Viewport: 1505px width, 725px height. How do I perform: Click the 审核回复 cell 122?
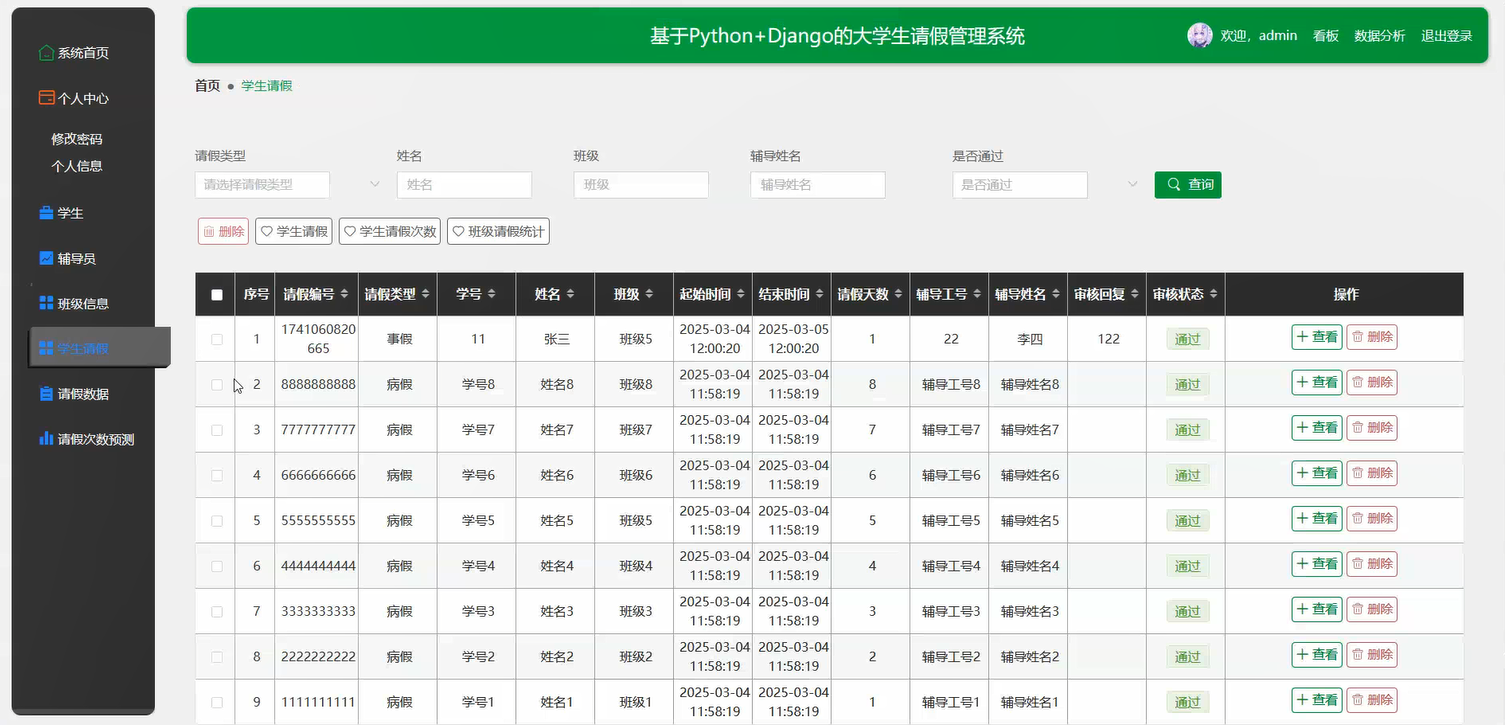[1108, 339]
